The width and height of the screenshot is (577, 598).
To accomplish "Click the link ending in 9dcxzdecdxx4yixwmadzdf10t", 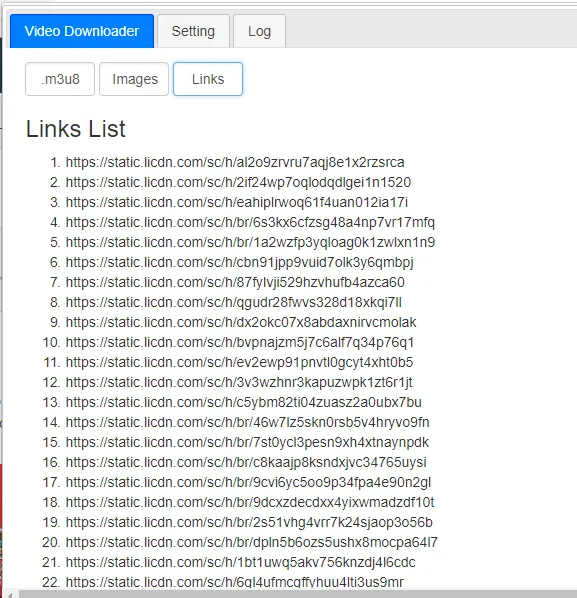I will [x=250, y=502].
